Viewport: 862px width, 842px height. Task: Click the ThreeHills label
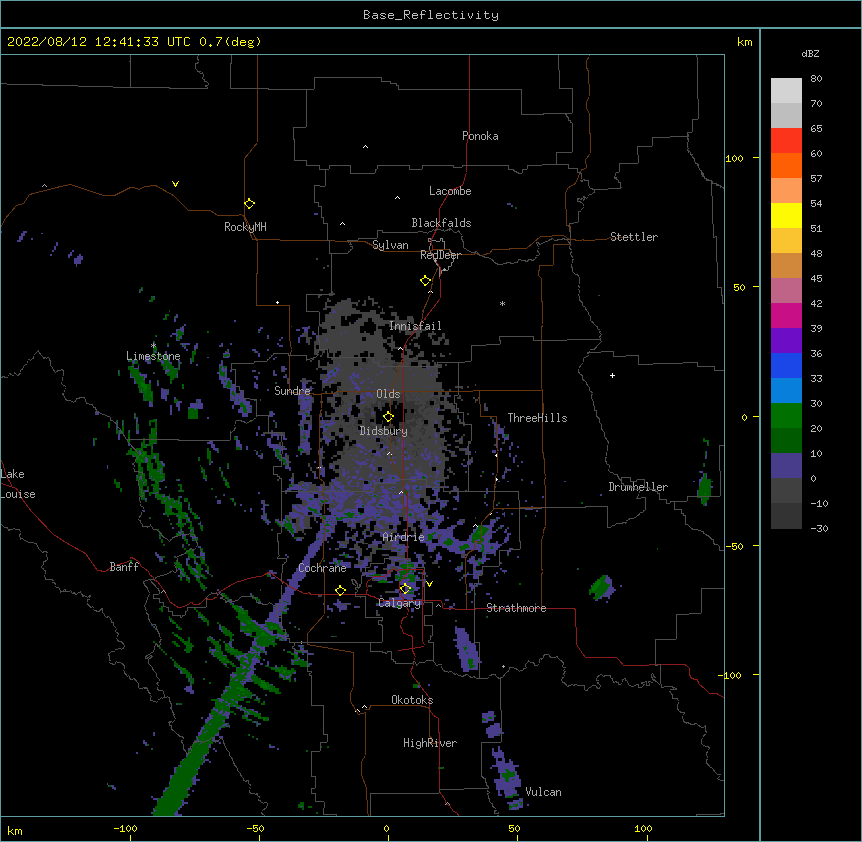pyautogui.click(x=537, y=418)
